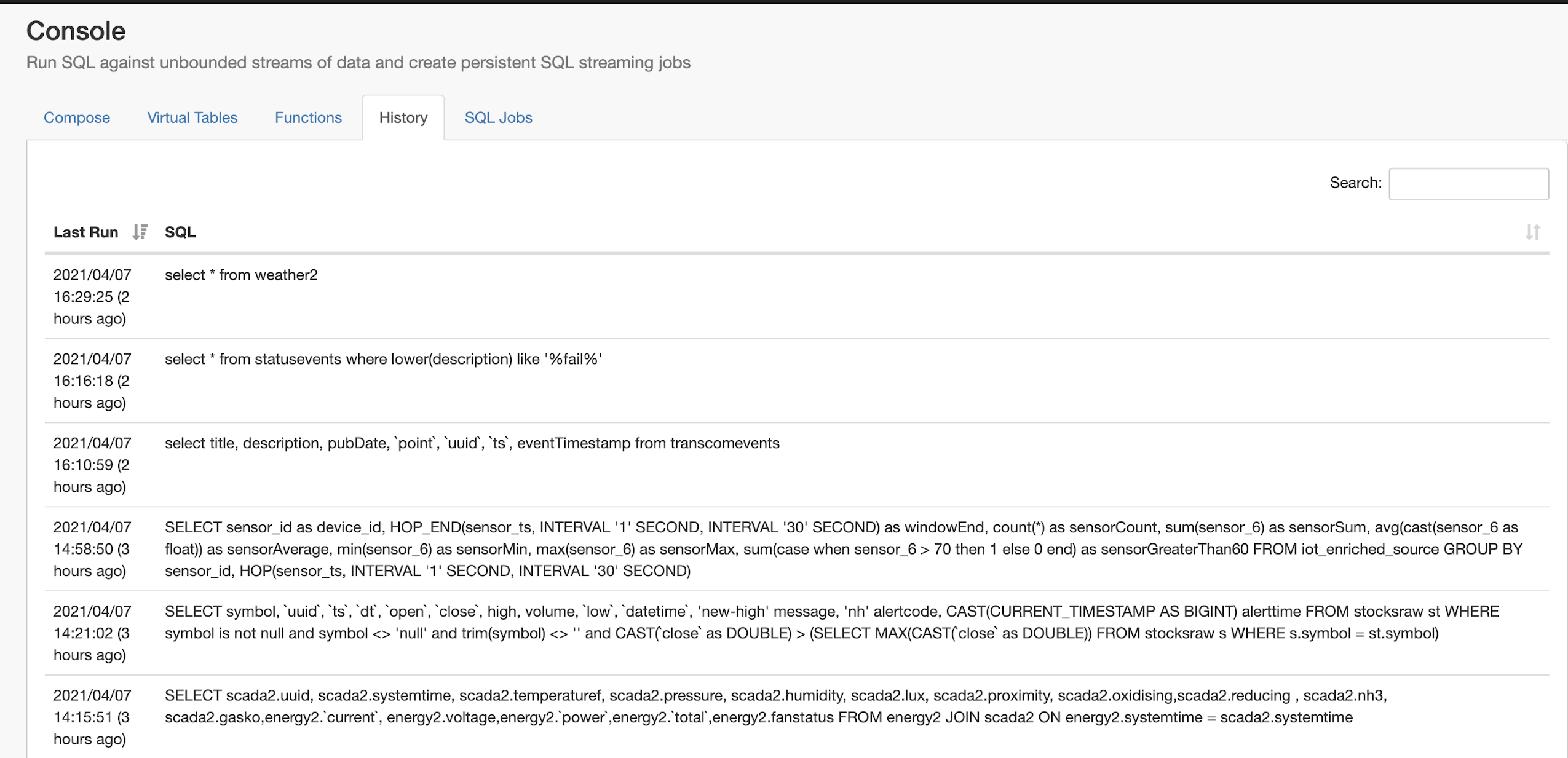Viewport: 1568px width, 758px height.
Task: Open the Virtual Tables tab
Action: point(192,117)
